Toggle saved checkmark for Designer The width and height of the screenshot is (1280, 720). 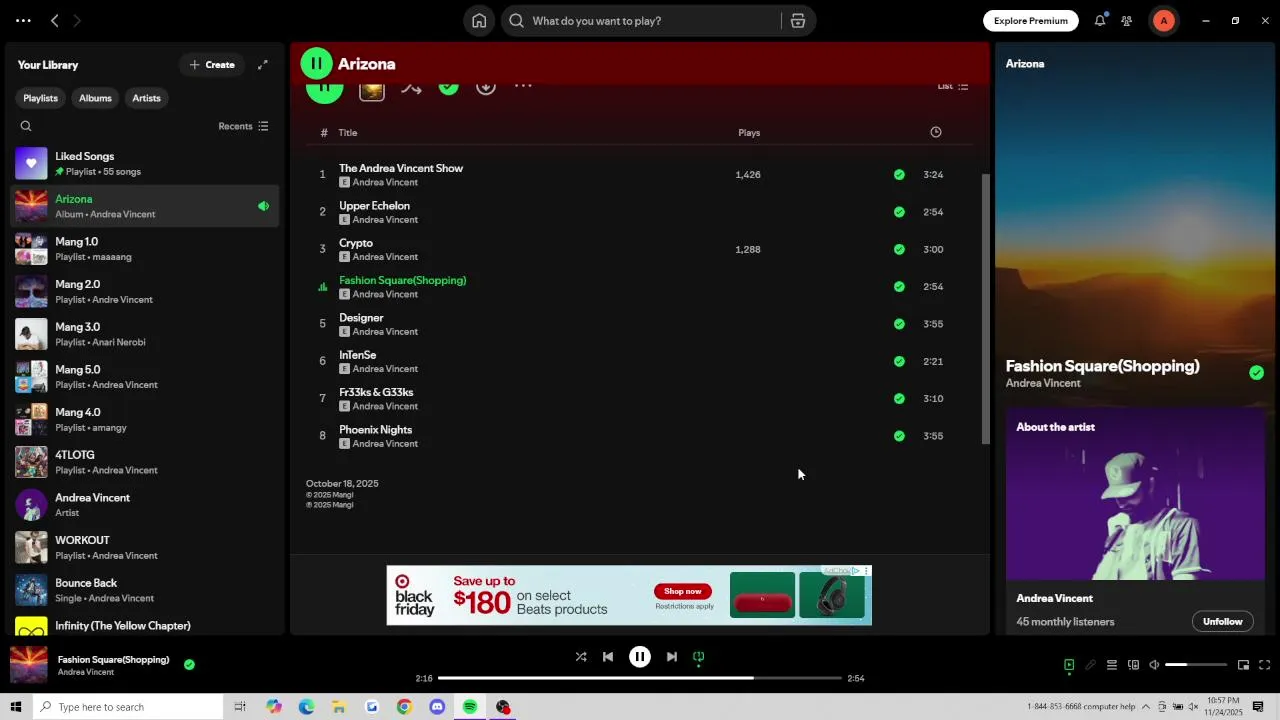(x=899, y=324)
